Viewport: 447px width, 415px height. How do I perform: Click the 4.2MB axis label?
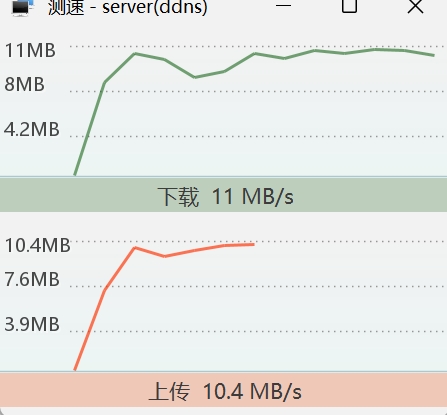[32, 129]
